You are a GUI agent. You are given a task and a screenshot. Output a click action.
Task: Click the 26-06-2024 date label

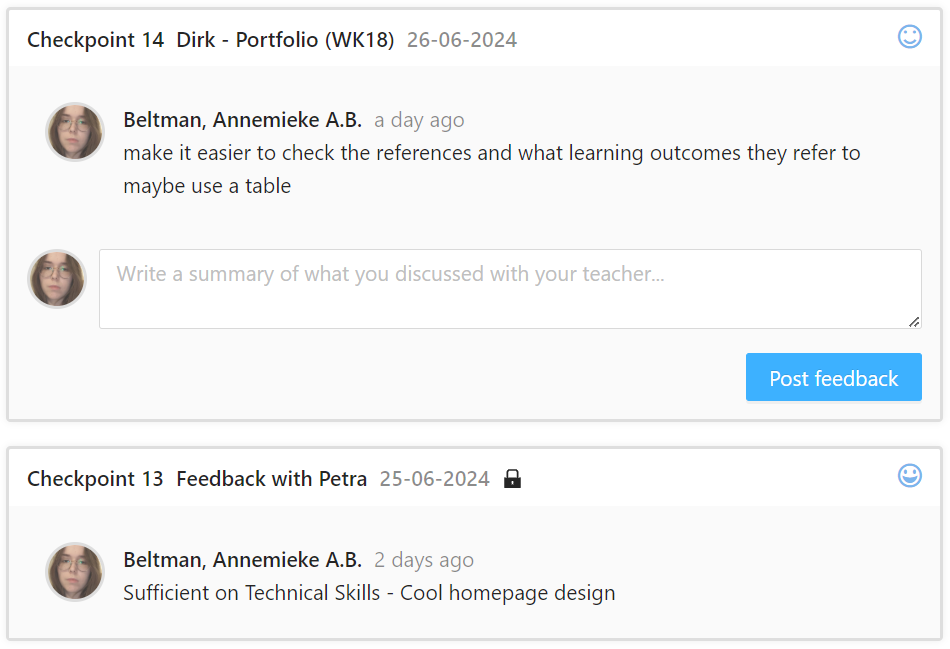click(462, 40)
